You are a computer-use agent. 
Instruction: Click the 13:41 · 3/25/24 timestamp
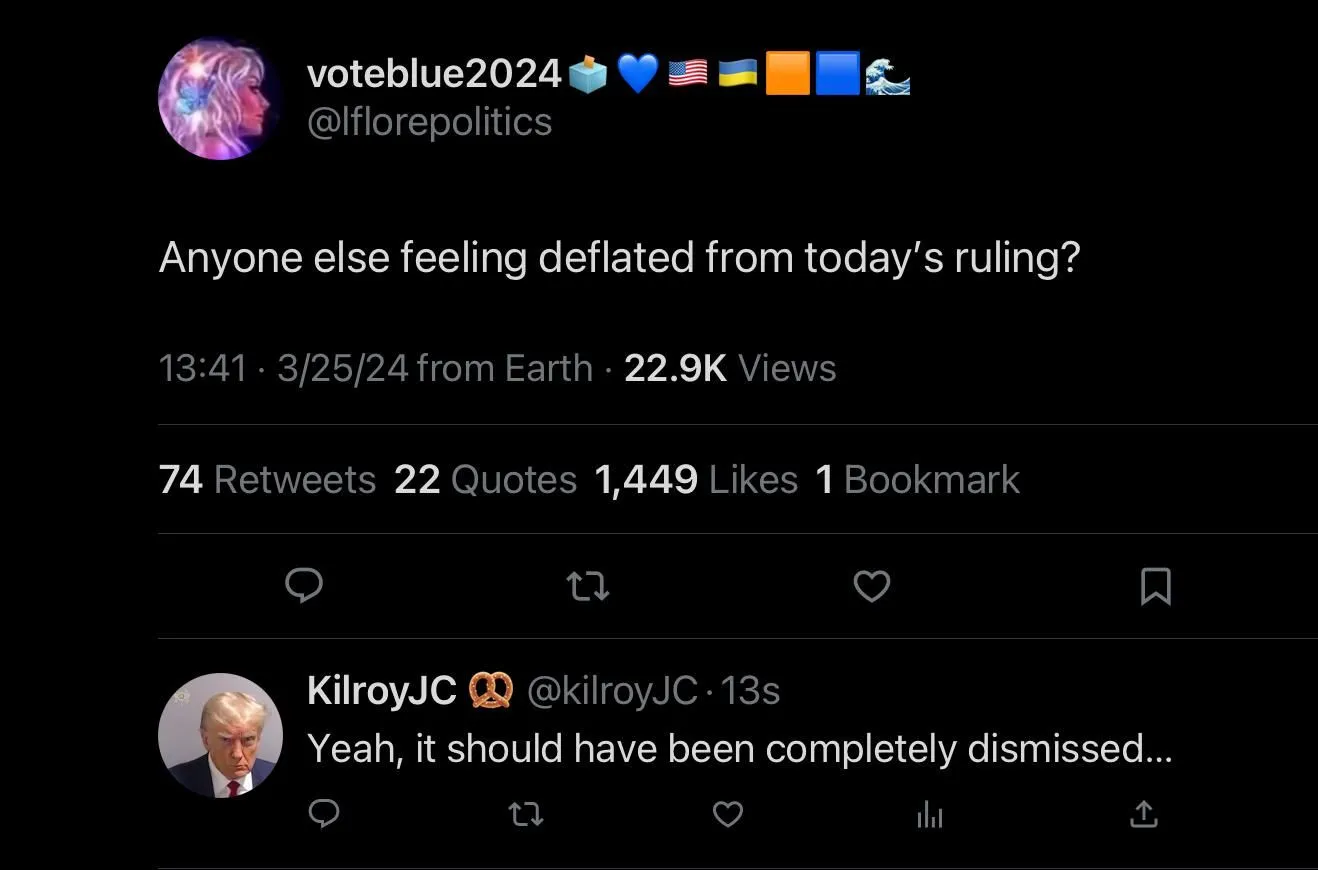(283, 368)
